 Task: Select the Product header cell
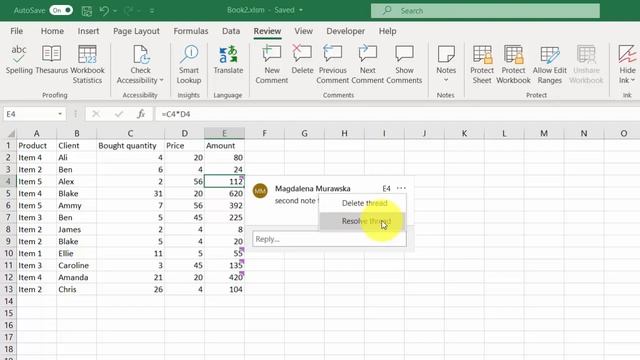[x=36, y=146]
